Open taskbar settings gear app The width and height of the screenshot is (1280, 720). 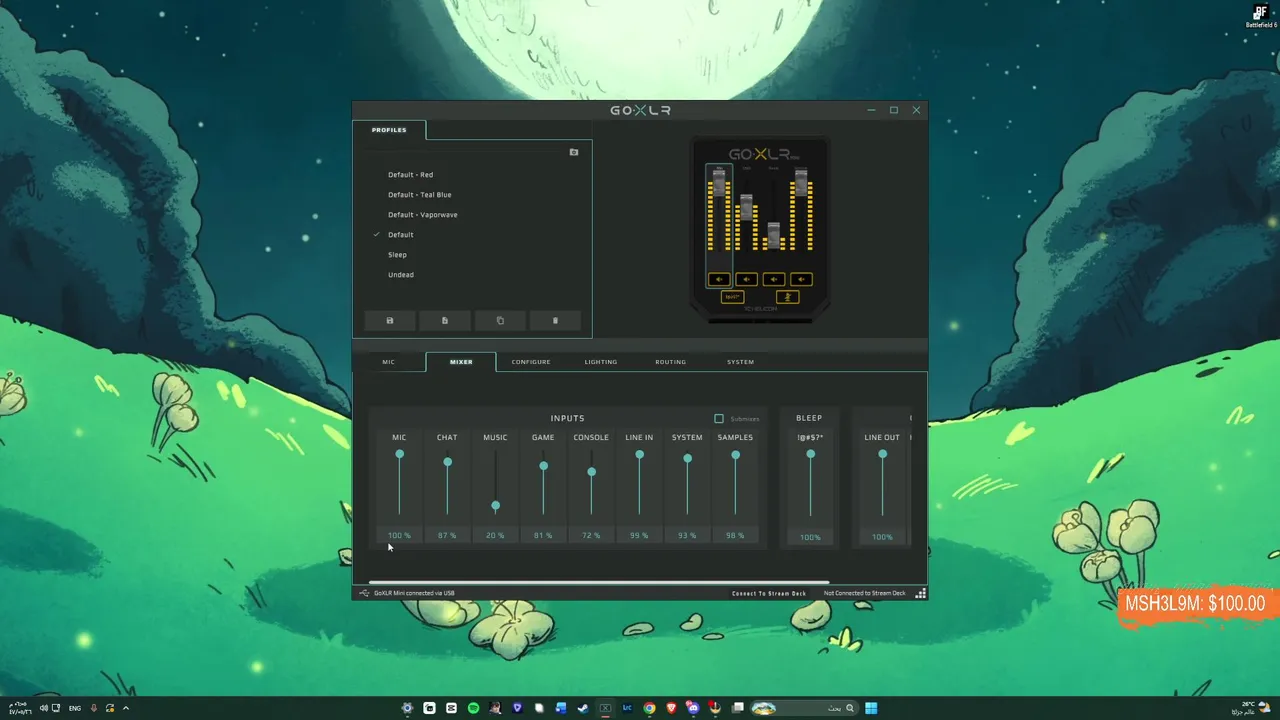(407, 708)
